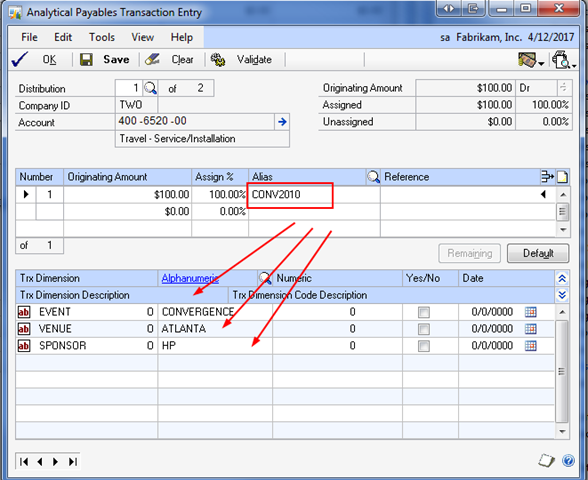This screenshot has height=480, width=588.
Task: Open the print report dropdown in toolbar
Action: pyautogui.click(x=564, y=60)
